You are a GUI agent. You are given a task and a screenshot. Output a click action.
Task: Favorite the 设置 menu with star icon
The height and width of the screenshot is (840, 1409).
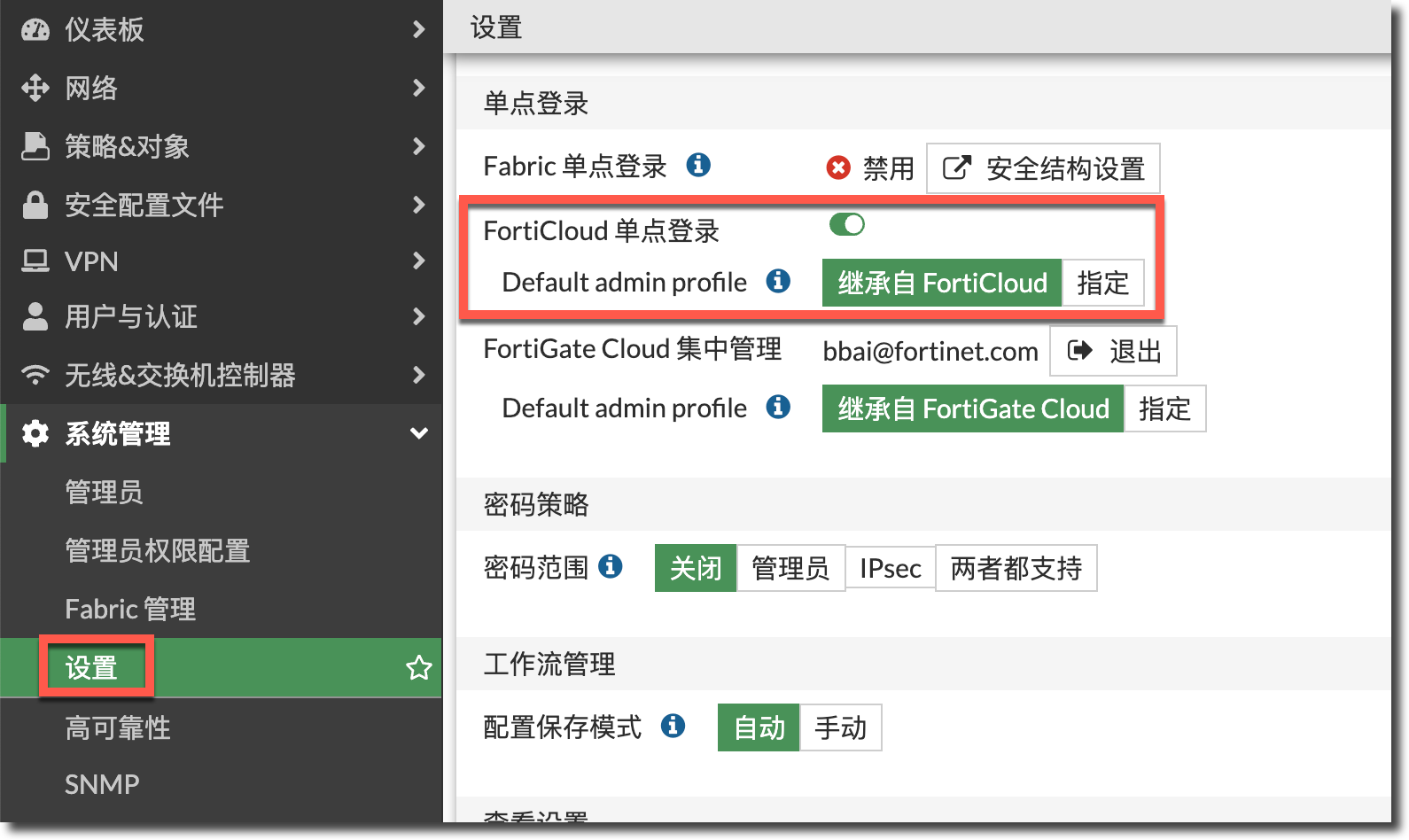point(419,667)
